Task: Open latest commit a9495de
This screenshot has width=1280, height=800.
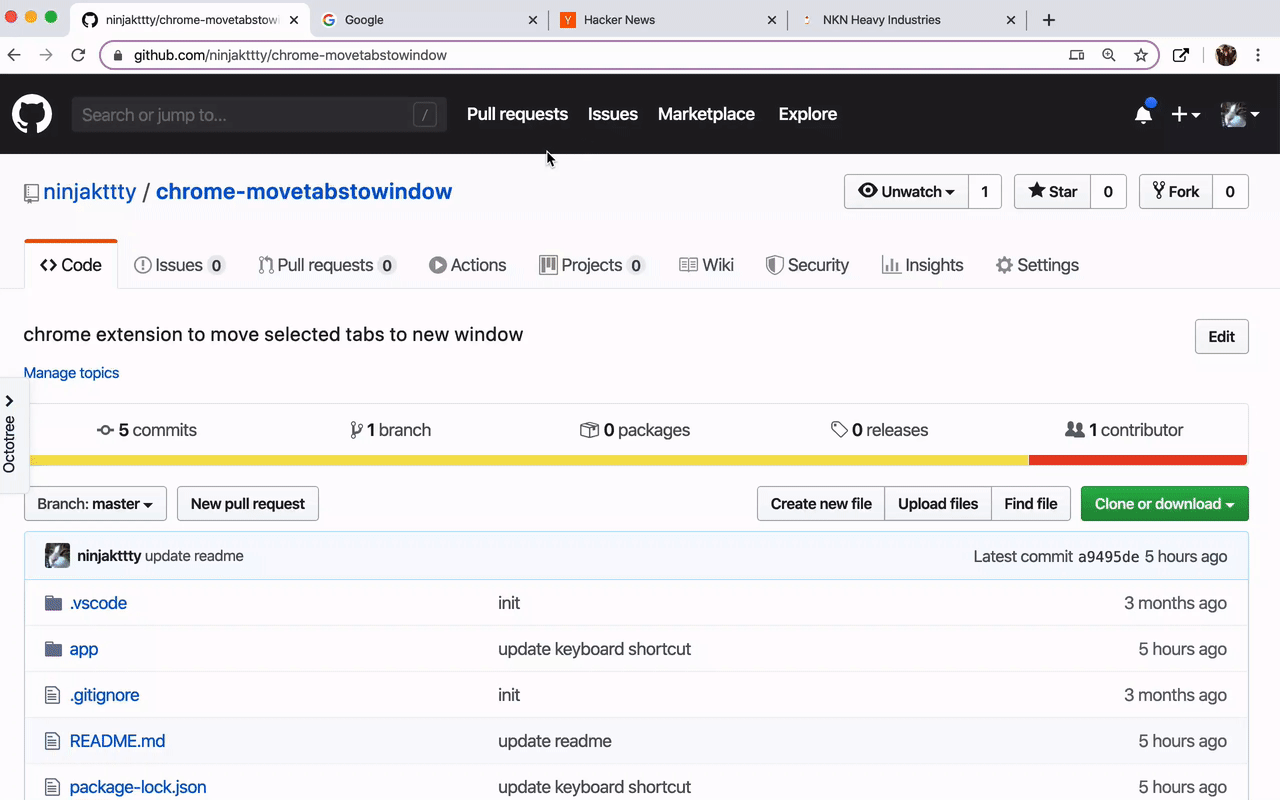Action: click(1108, 557)
